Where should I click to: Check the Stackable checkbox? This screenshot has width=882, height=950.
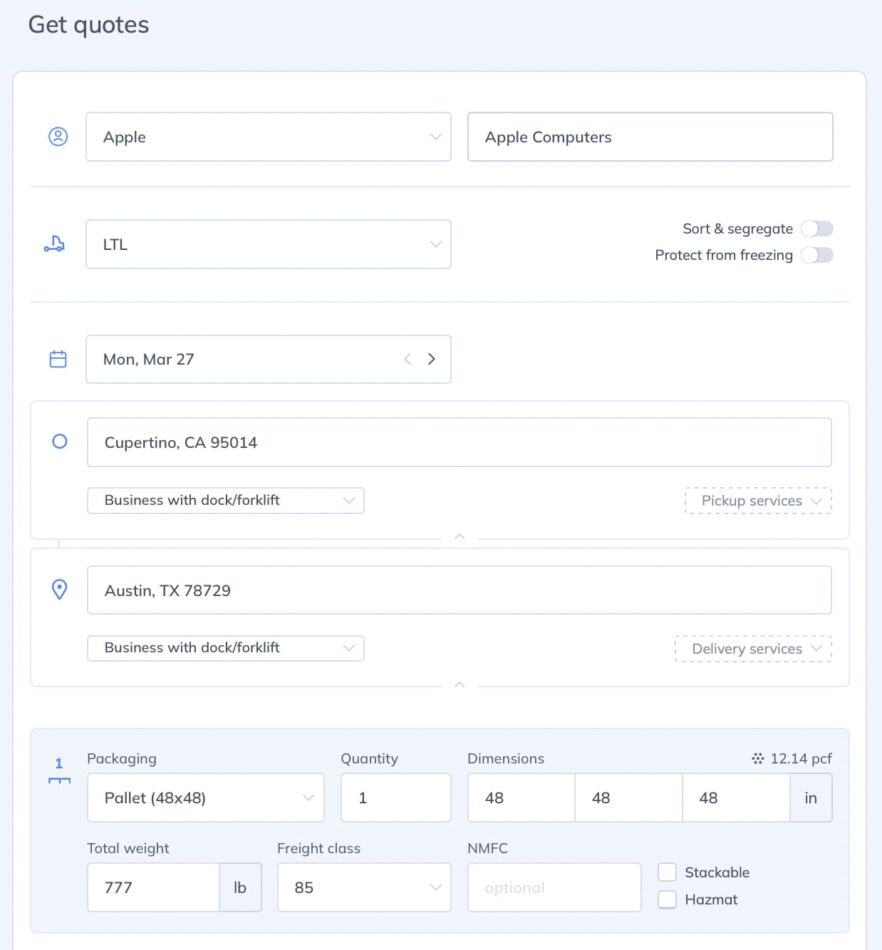pyautogui.click(x=667, y=872)
